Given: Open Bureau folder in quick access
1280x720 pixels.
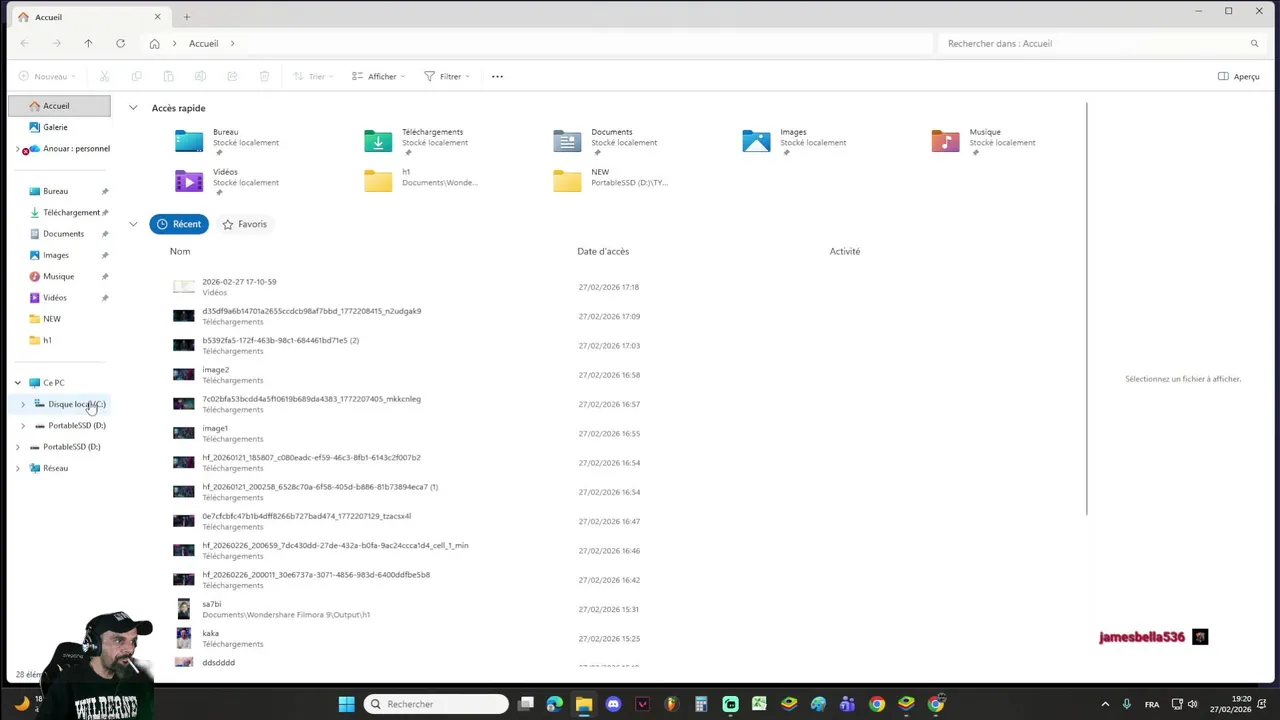Looking at the screenshot, I should [227, 141].
